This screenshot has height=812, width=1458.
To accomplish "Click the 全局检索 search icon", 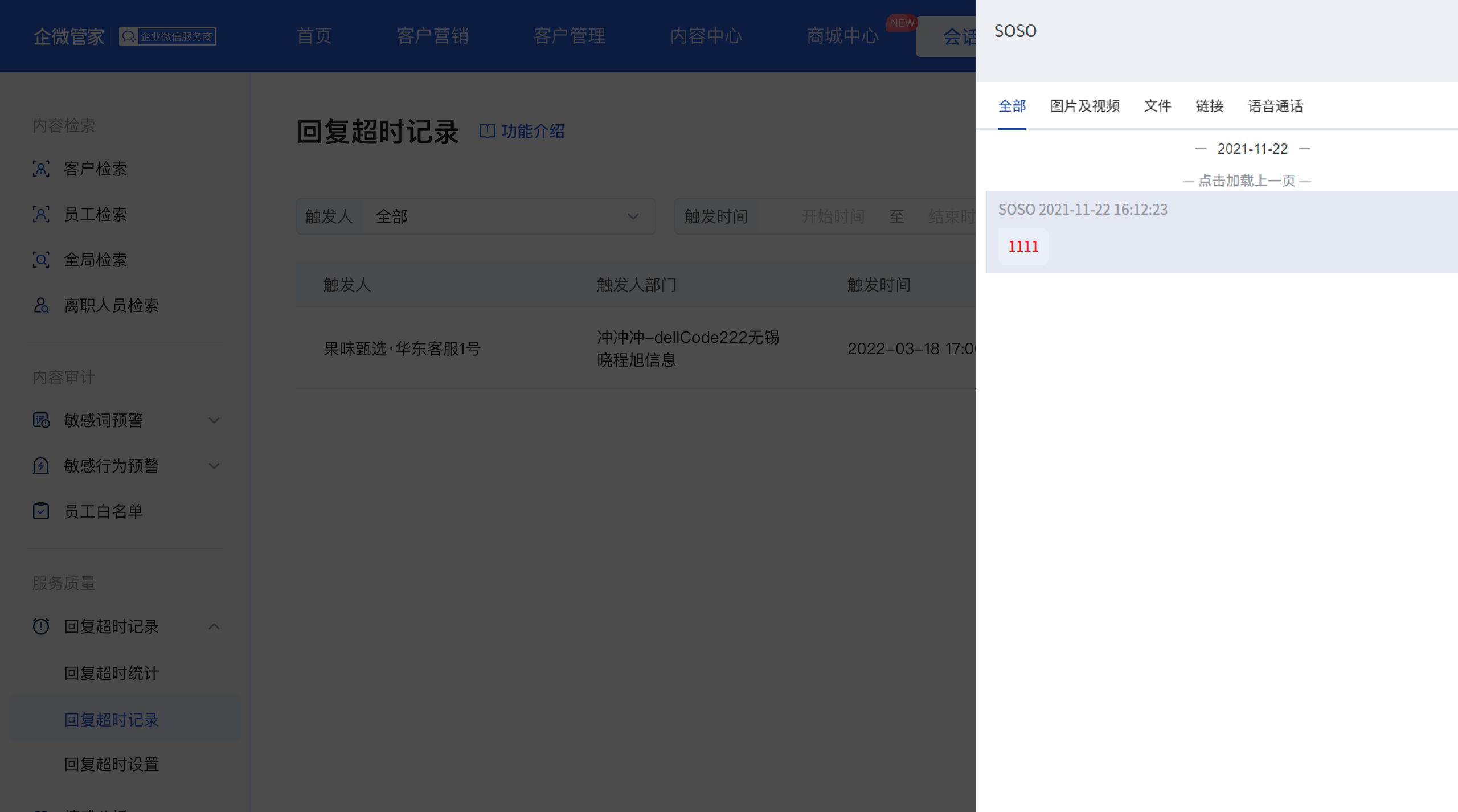I will [x=41, y=260].
